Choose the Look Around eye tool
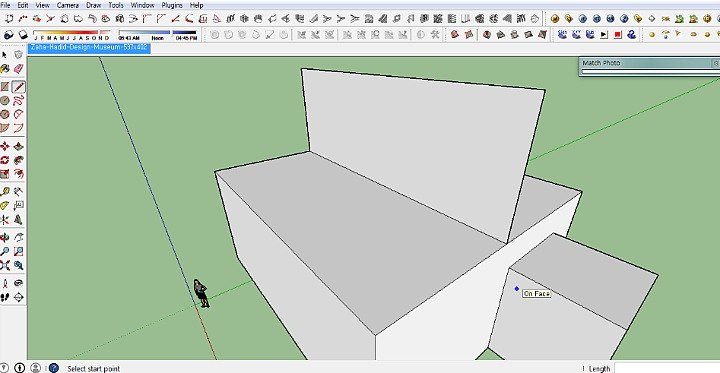Viewport: 720px width, 373px height. point(18,283)
